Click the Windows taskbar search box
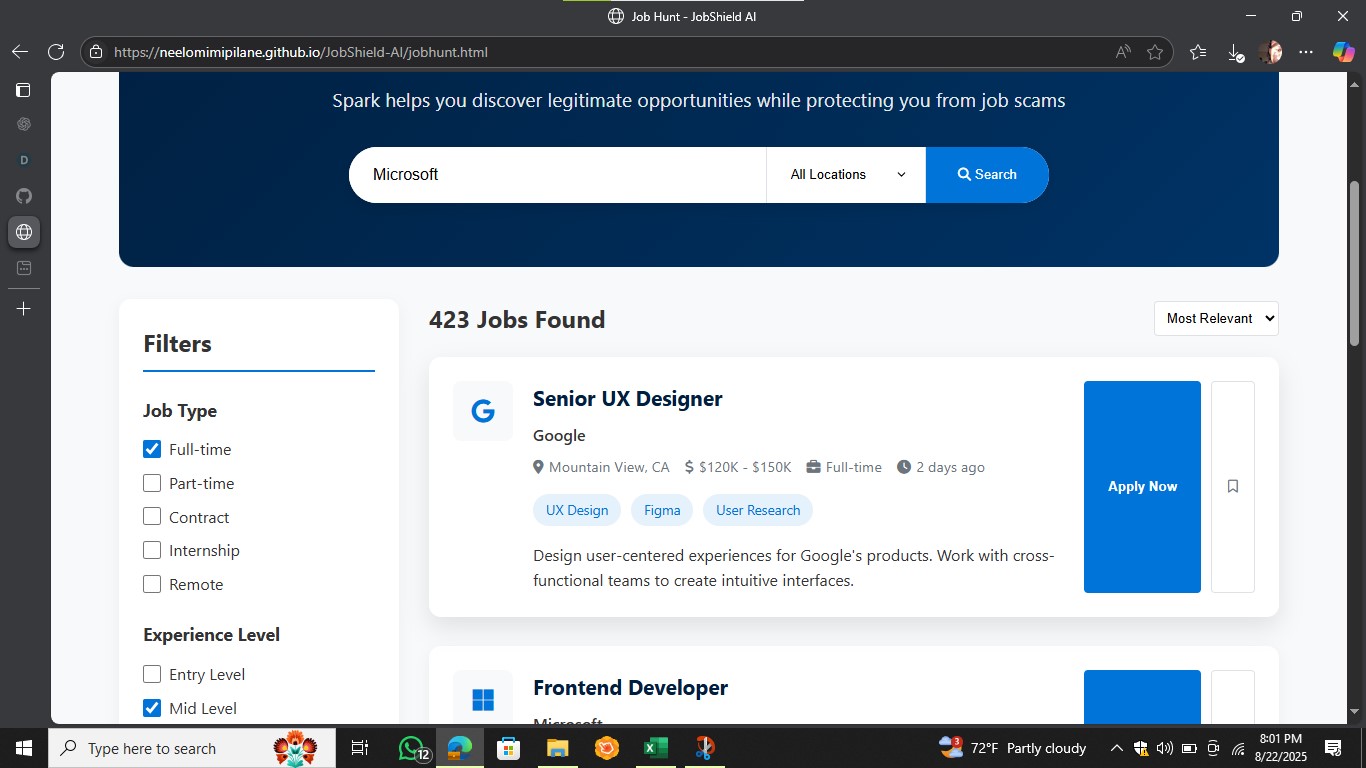The height and width of the screenshot is (768, 1366). tap(193, 748)
